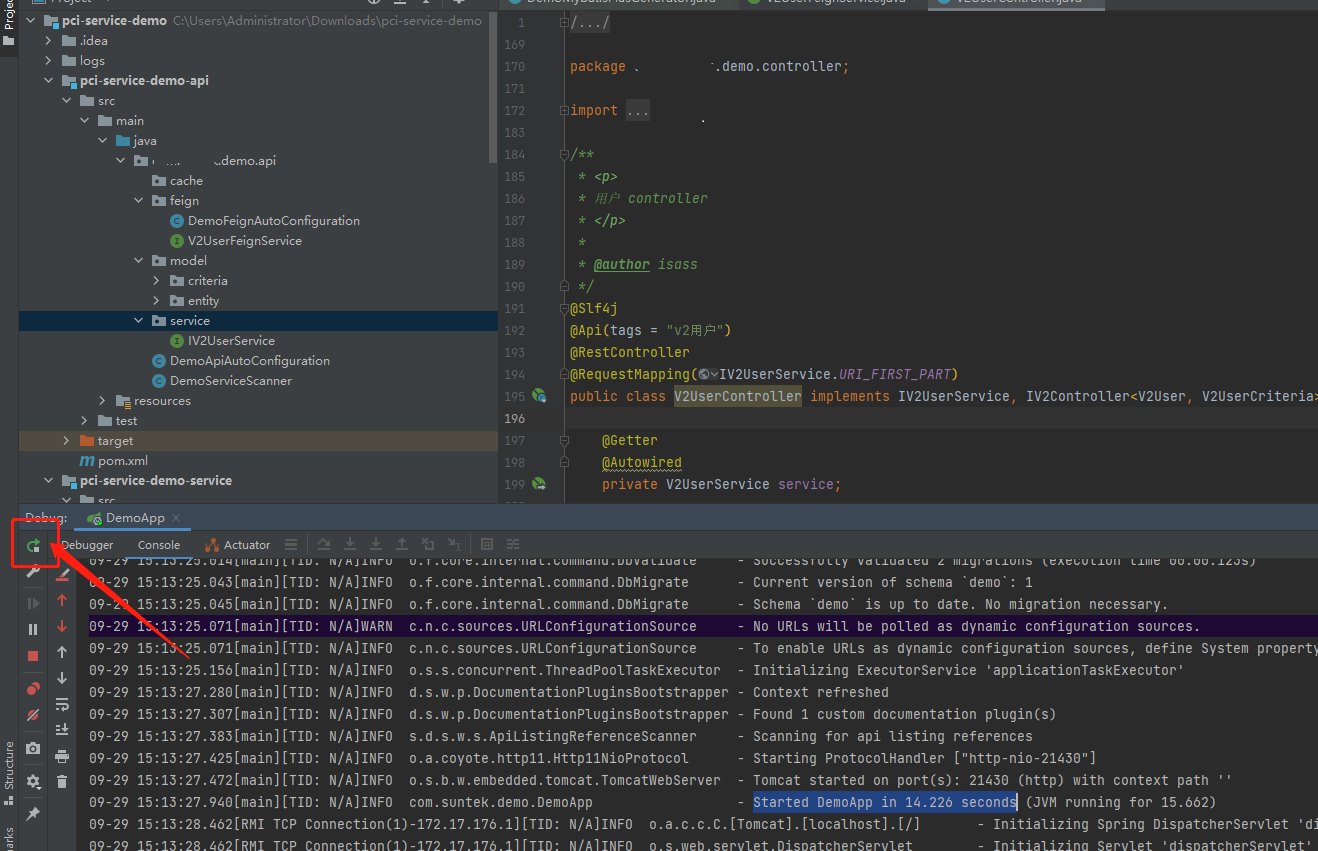Click the Resume Program icon
Image resolution: width=1318 pixels, height=851 pixels.
point(33,603)
